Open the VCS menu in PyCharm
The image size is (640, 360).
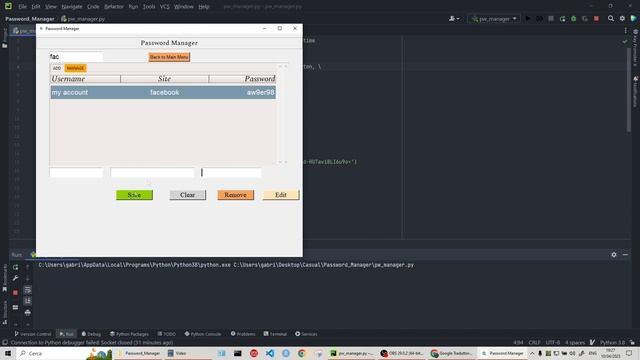(164, 7)
